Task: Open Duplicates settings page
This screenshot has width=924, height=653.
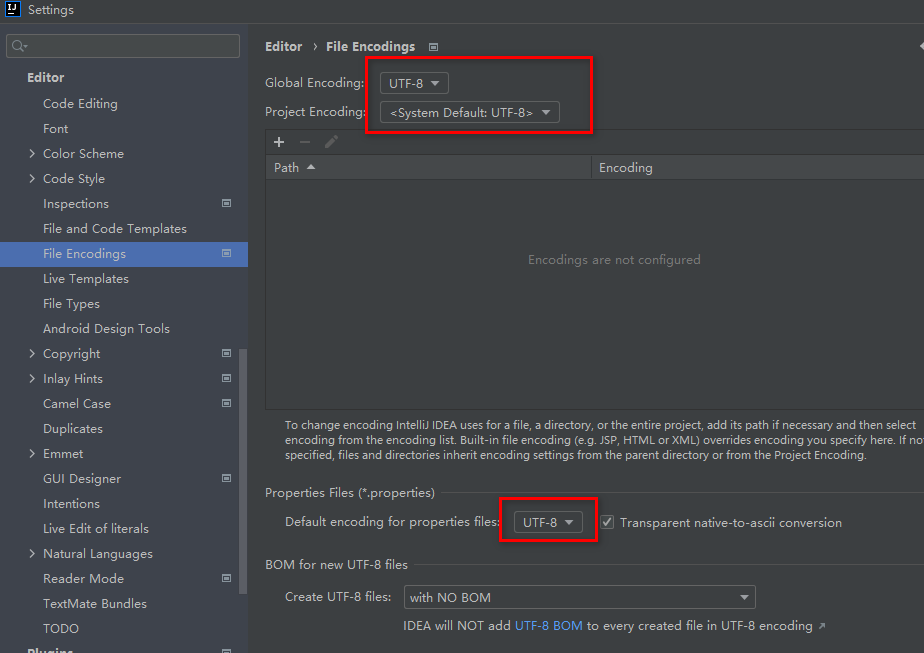Action: (x=72, y=429)
